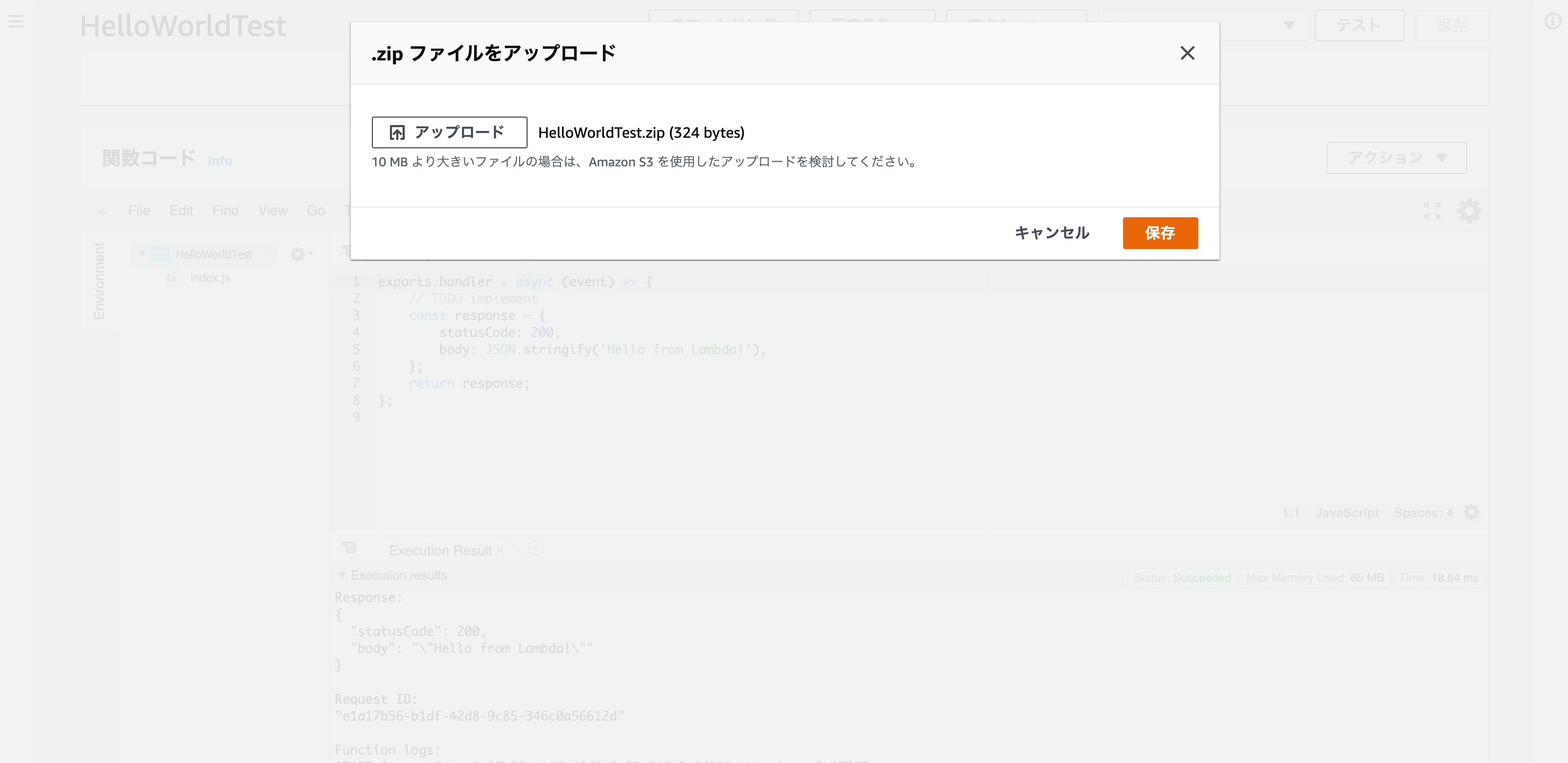The height and width of the screenshot is (763, 1568).
Task: Close the Execution Result tab
Action: tap(500, 549)
